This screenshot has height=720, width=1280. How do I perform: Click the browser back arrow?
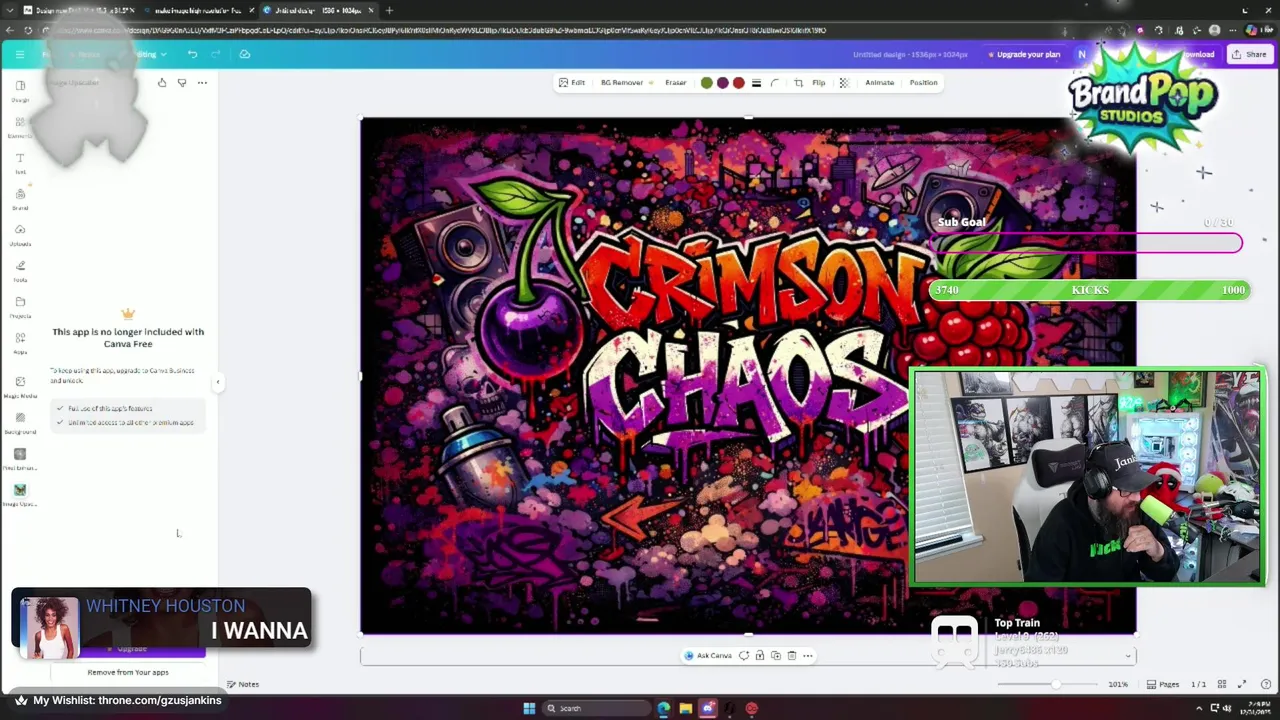(x=9, y=30)
